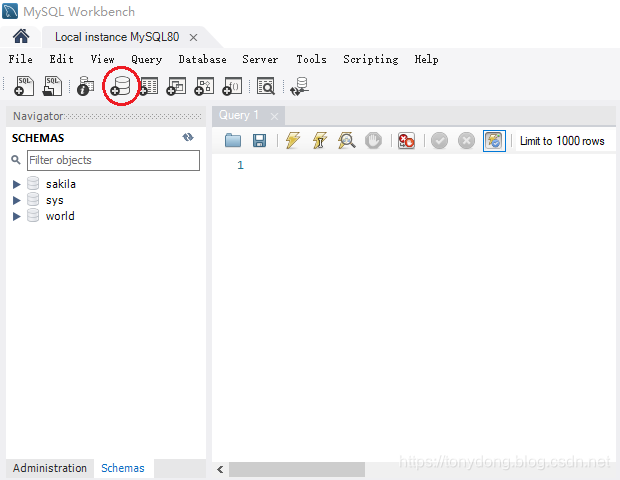Open a script file in query editor

(233, 140)
